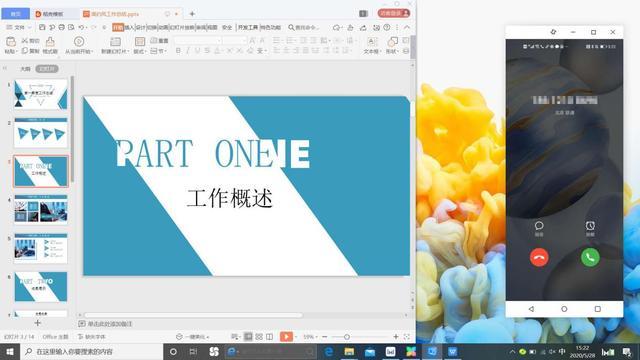The height and width of the screenshot is (360, 640).
Task: Toggle Italic formatting
Action: coord(188,51)
